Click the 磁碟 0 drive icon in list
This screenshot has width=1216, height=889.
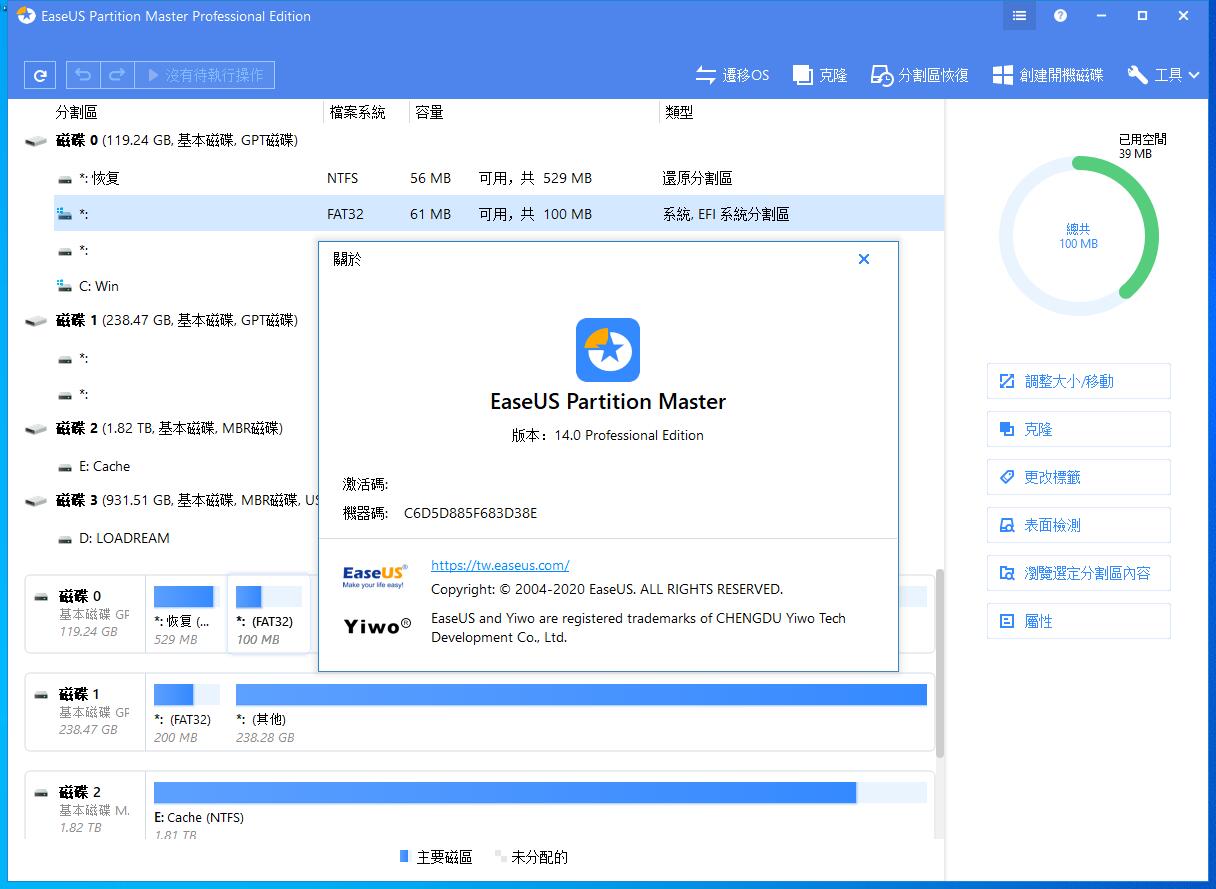point(36,141)
